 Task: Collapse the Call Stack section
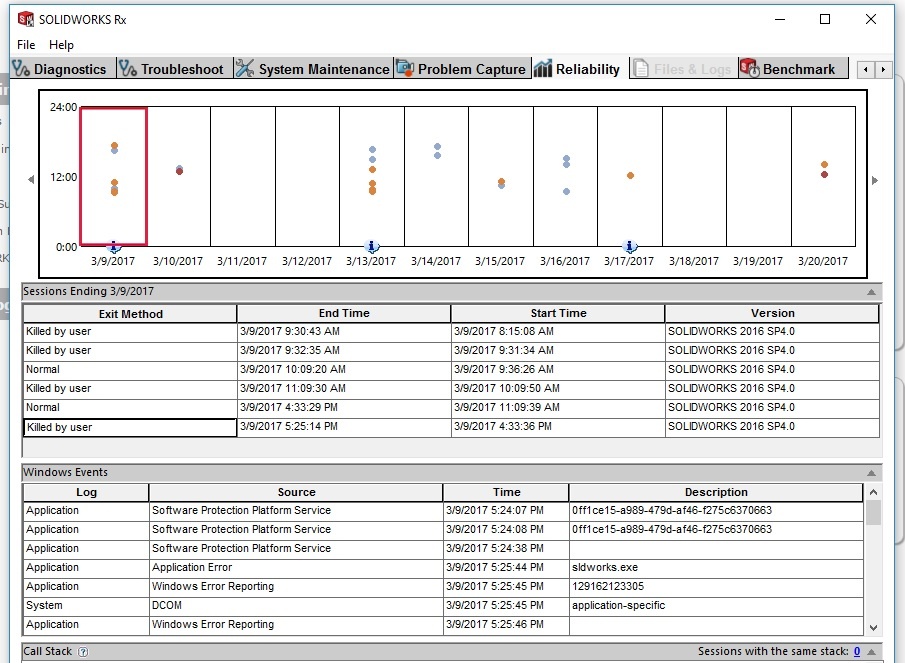pyautogui.click(x=872, y=652)
